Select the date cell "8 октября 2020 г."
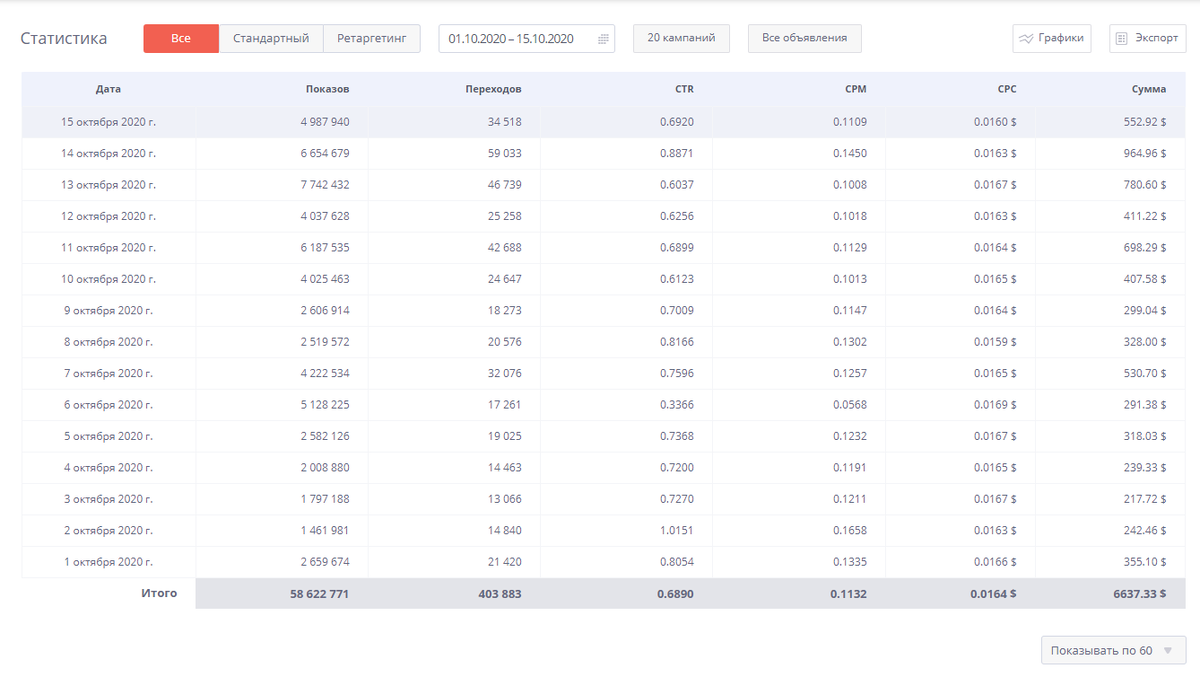The image size is (1200, 677). 108,342
